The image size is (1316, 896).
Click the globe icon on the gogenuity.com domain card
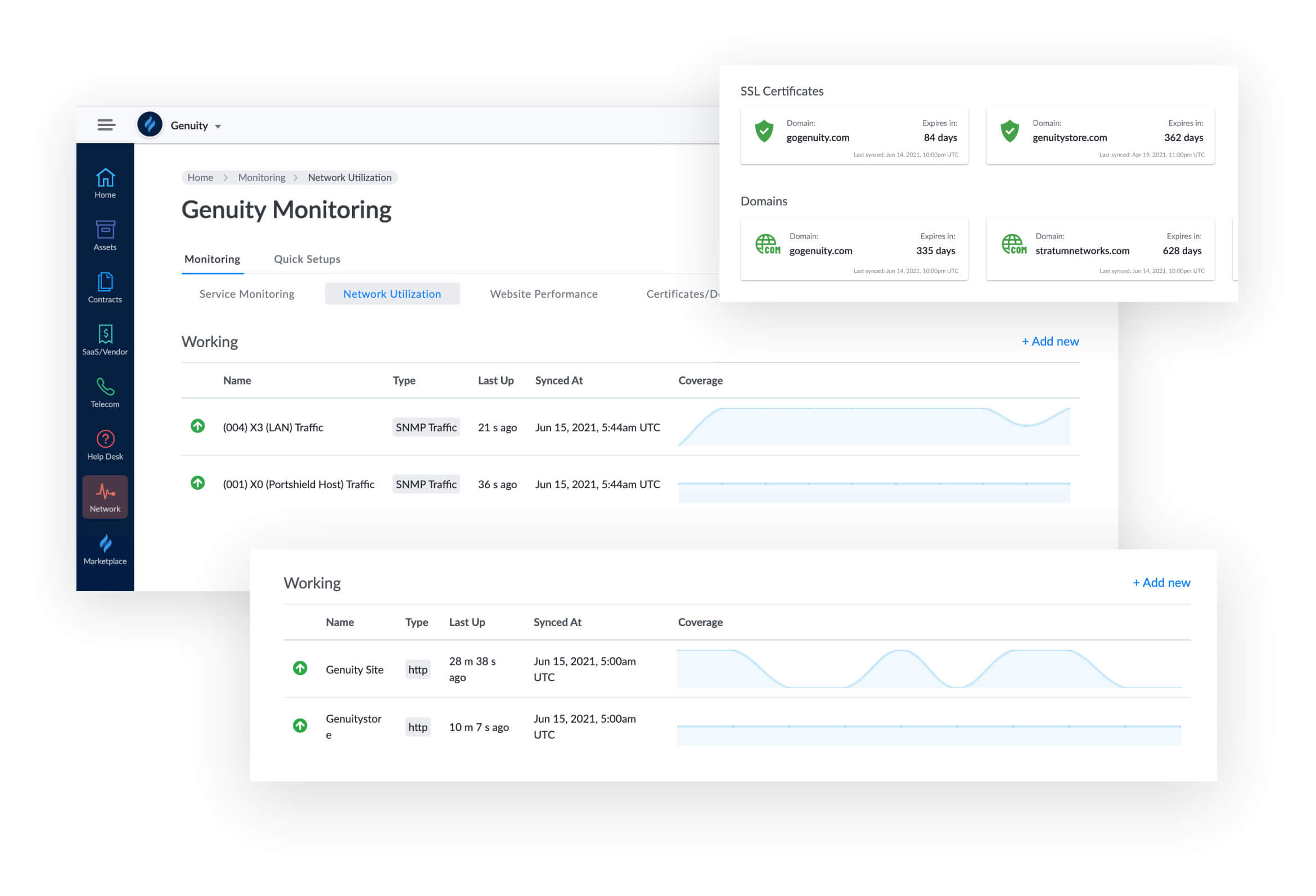click(767, 245)
